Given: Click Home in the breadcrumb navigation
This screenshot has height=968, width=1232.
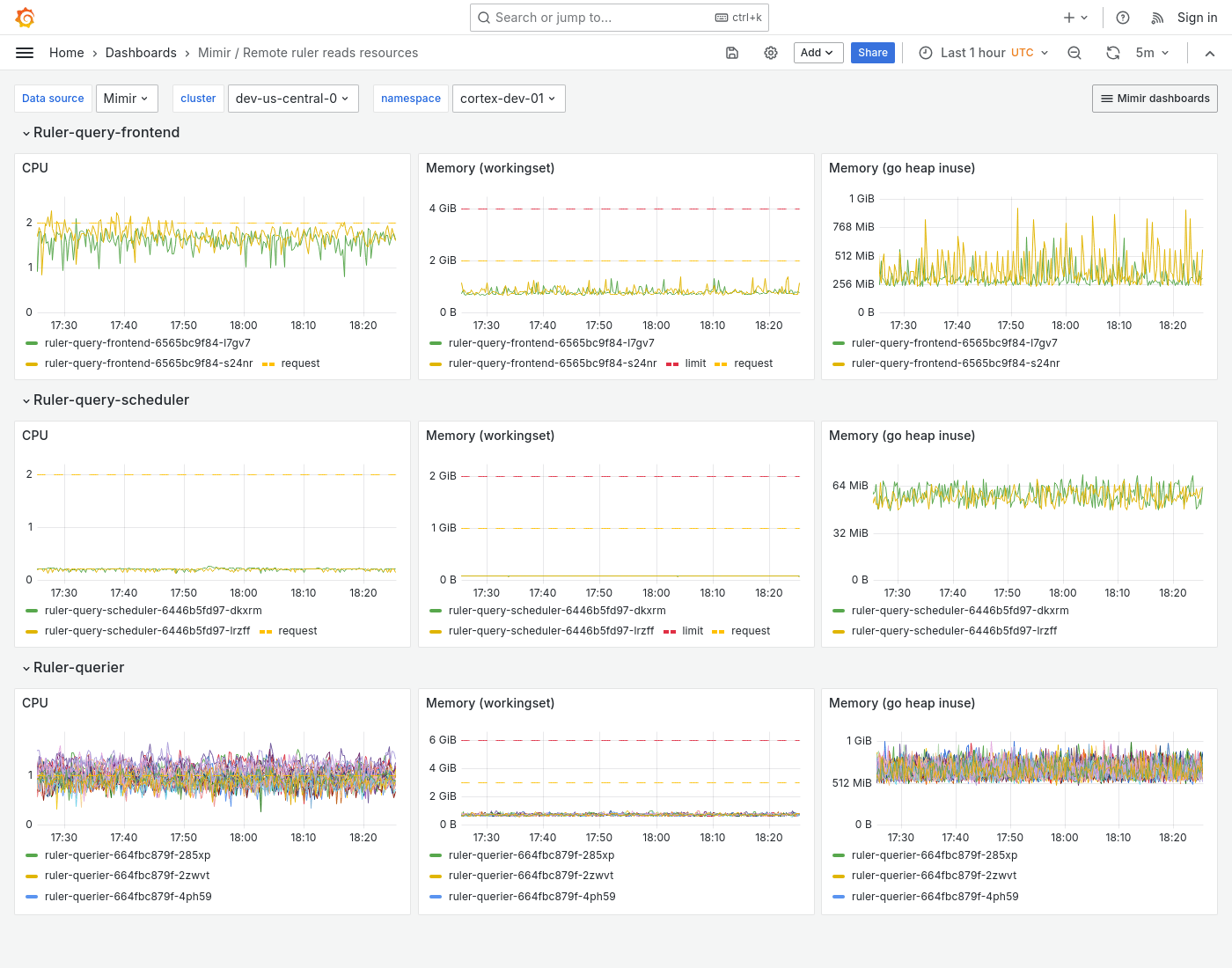Looking at the screenshot, I should [66, 53].
